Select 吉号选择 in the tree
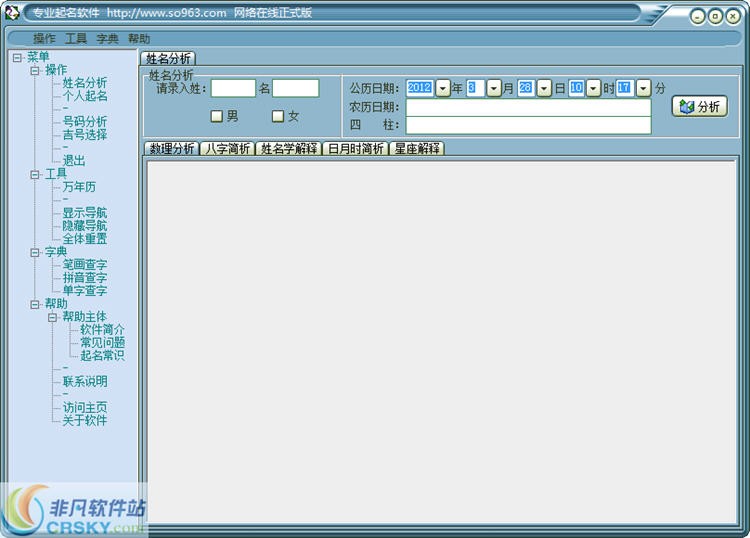 (85, 135)
